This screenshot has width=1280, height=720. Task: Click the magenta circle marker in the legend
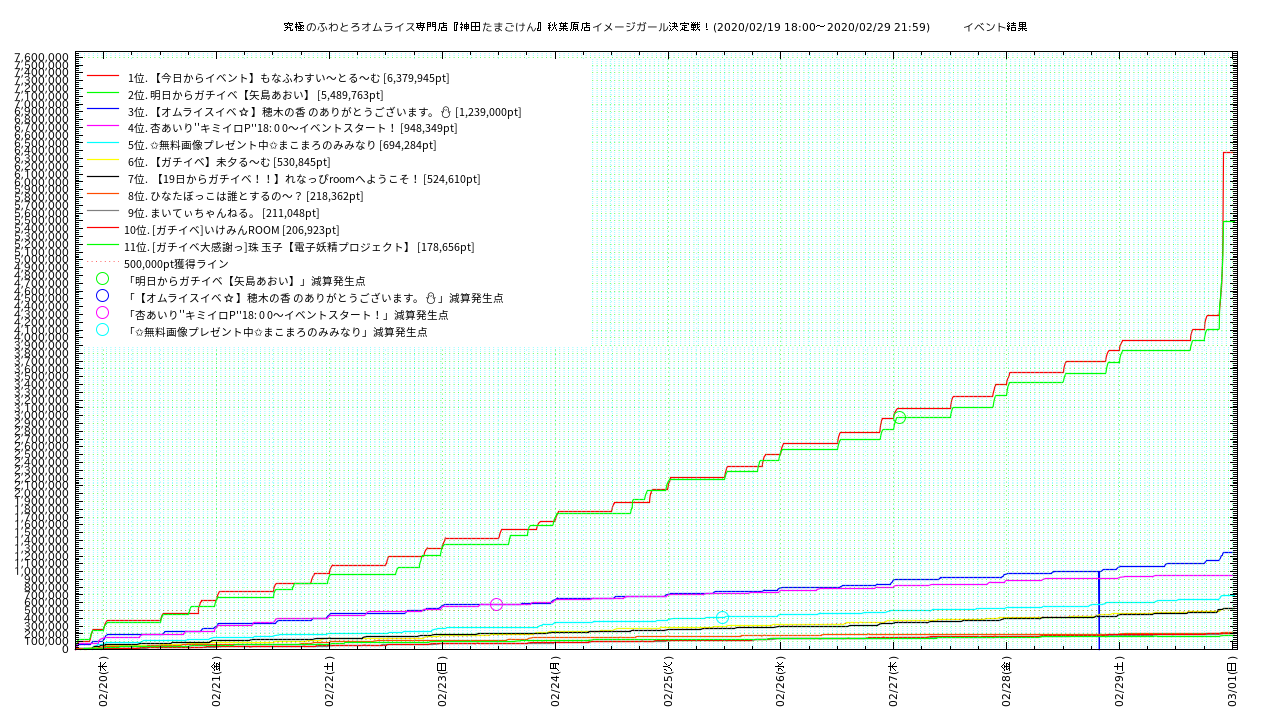click(x=102, y=313)
